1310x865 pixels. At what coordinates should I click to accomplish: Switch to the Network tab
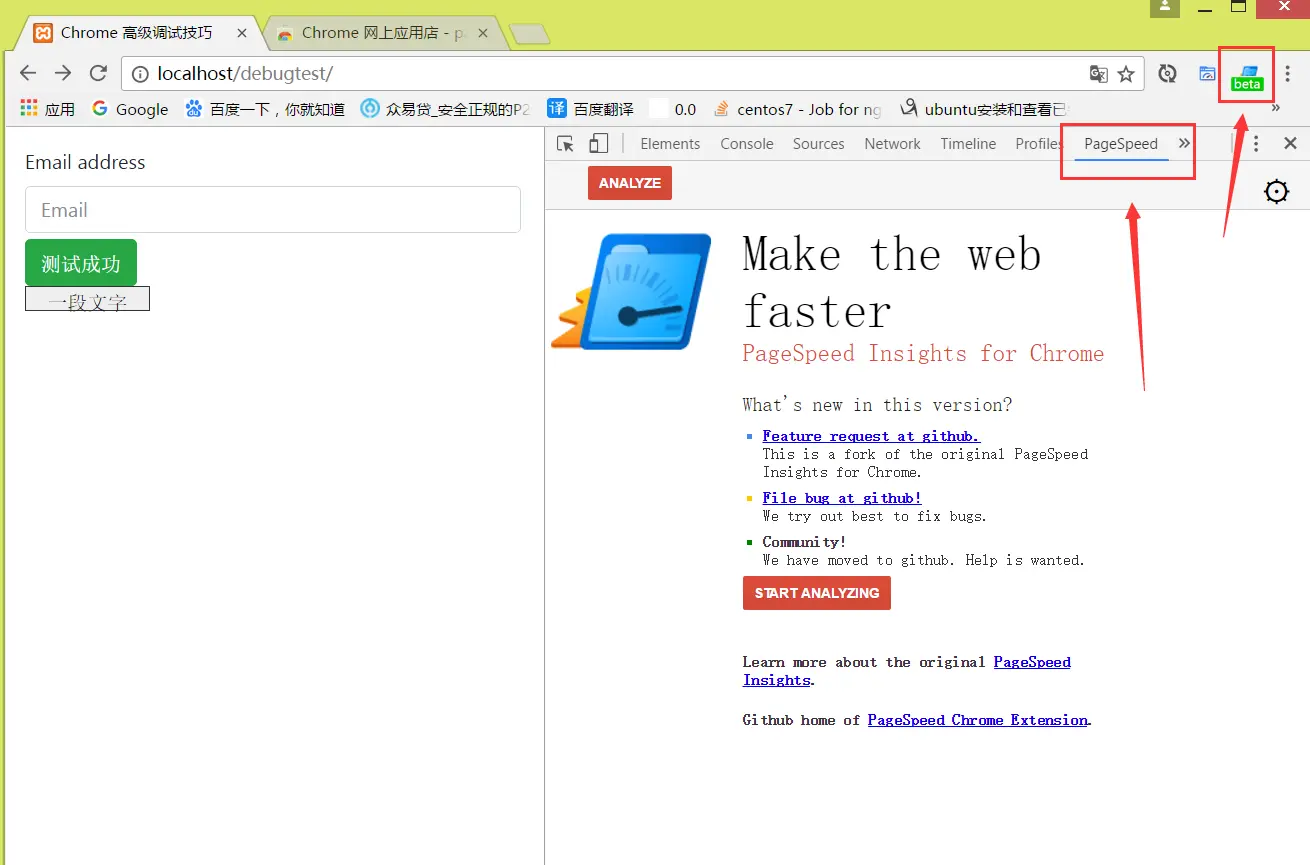pos(892,144)
